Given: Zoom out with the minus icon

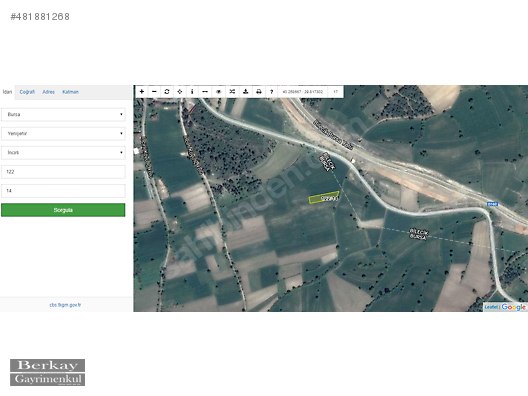Looking at the screenshot, I should pos(154,92).
